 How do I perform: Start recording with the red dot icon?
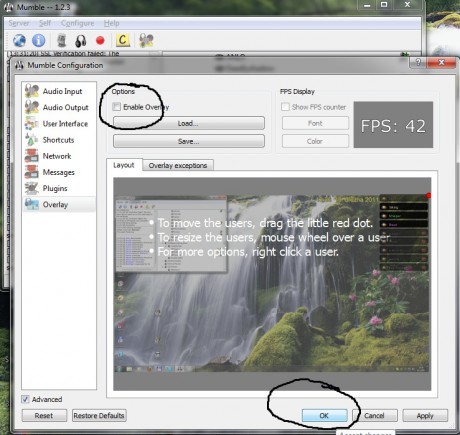(100, 40)
